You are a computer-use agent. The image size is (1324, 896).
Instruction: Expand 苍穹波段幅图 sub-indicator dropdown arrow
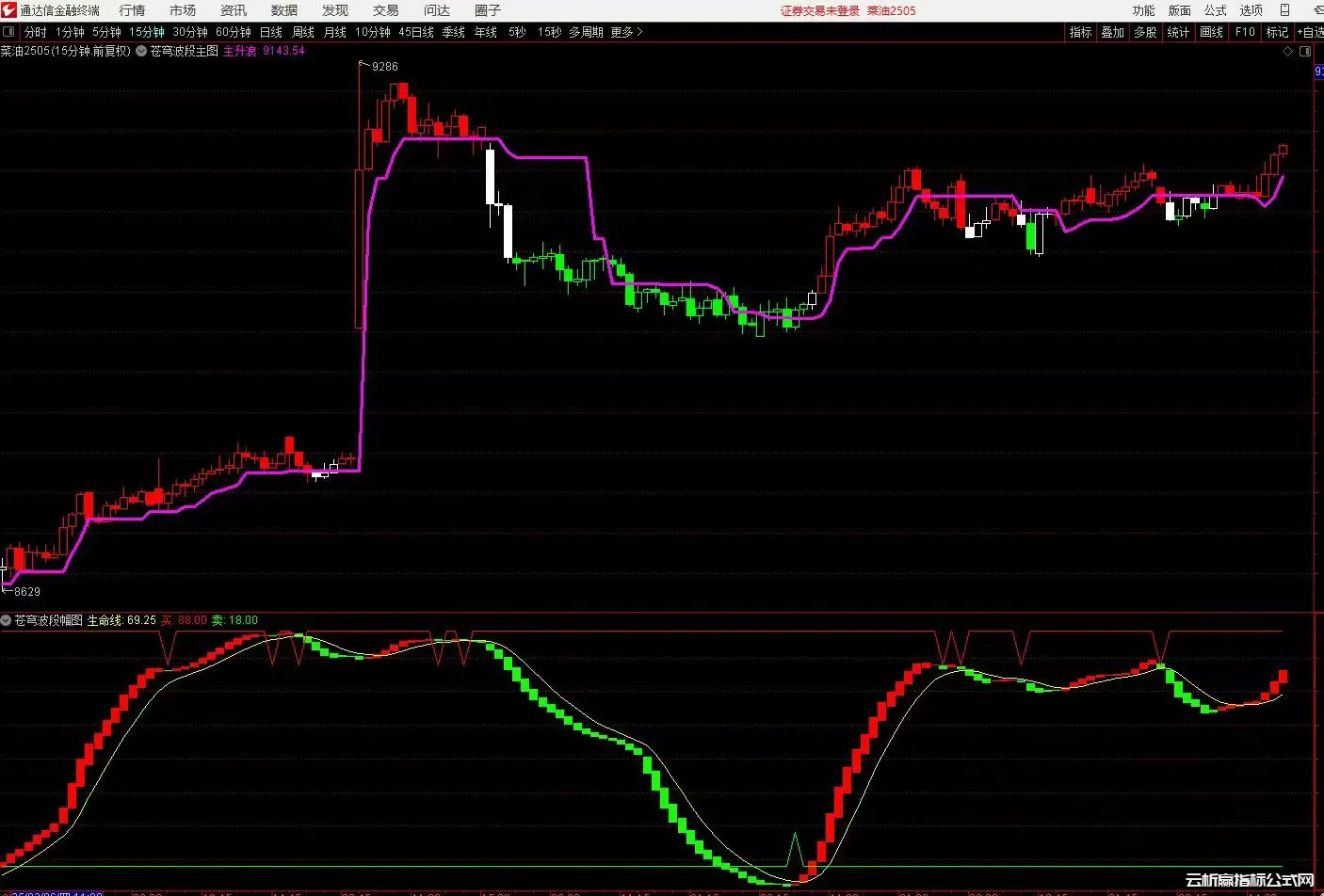pos(7,620)
